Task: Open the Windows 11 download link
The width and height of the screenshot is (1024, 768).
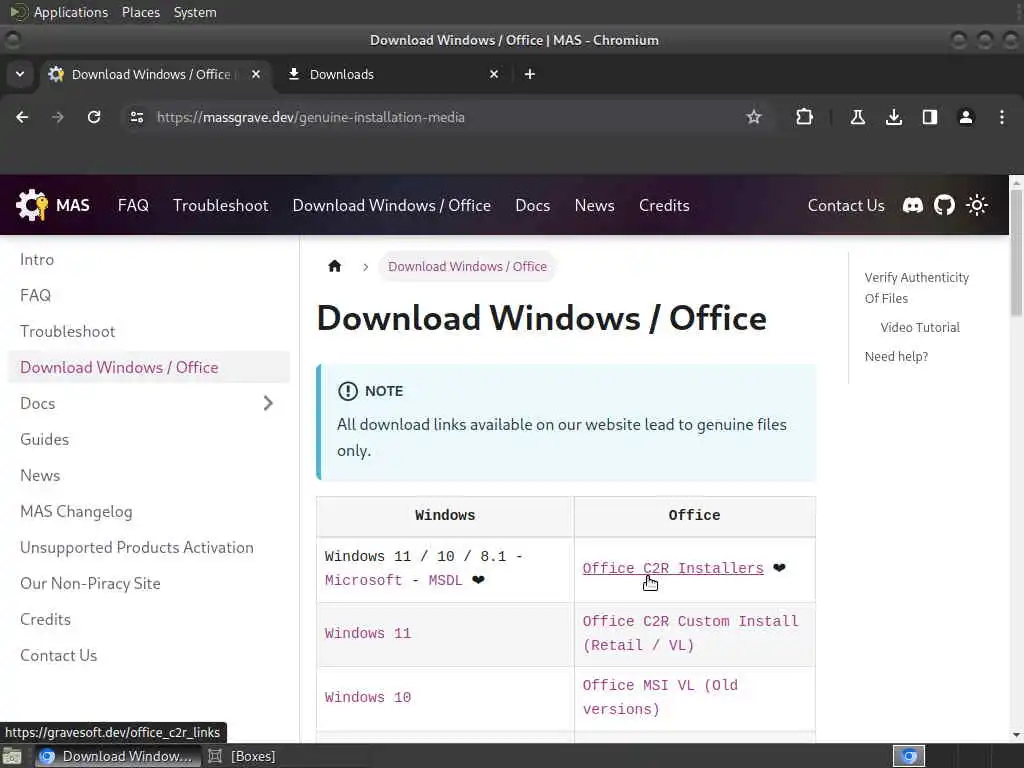Action: [368, 633]
